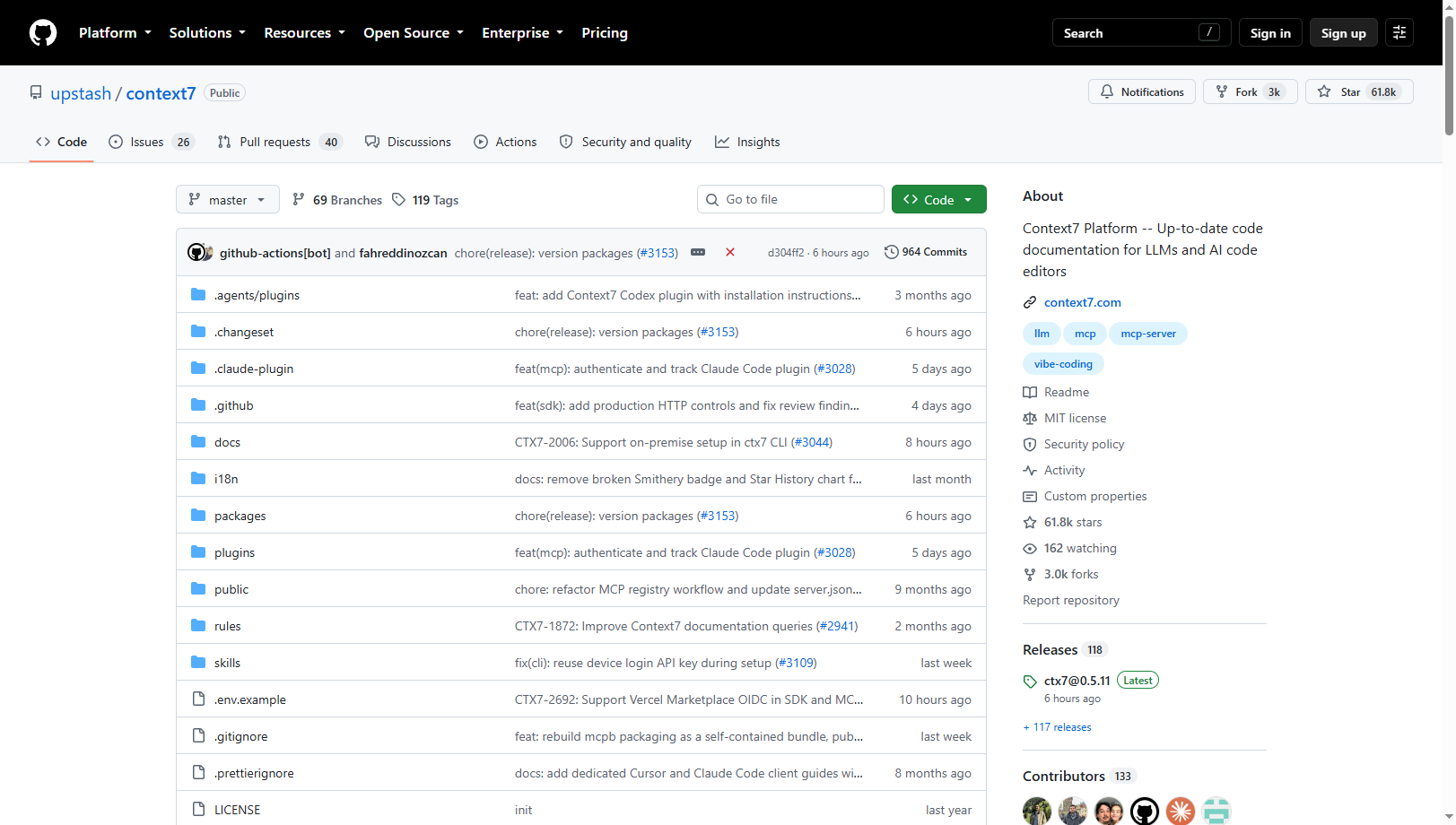
Task: Click the header Search box
Action: 1141,32
